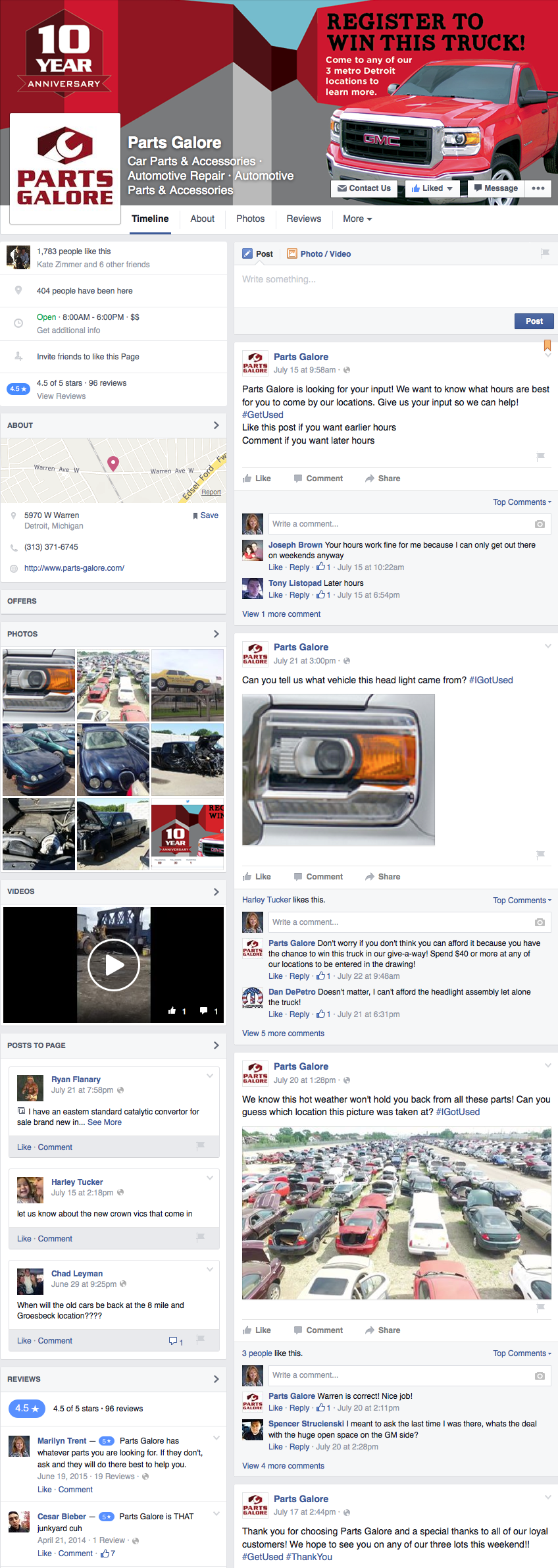Viewport: 558px width, 1568px height.
Task: Click the three-dots more options button on cover
Action: [538, 188]
